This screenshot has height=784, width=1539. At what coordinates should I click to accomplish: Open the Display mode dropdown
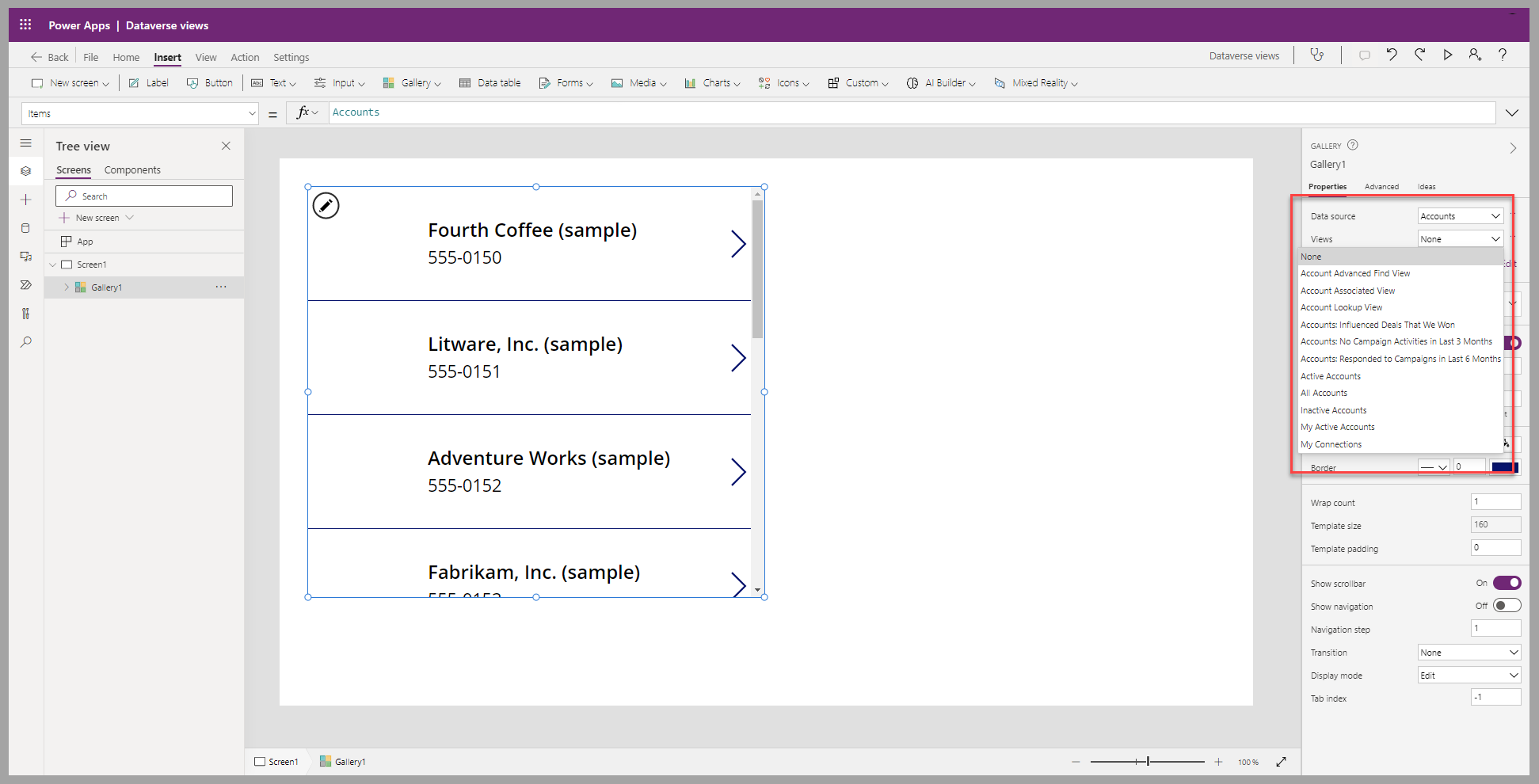[1469, 676]
